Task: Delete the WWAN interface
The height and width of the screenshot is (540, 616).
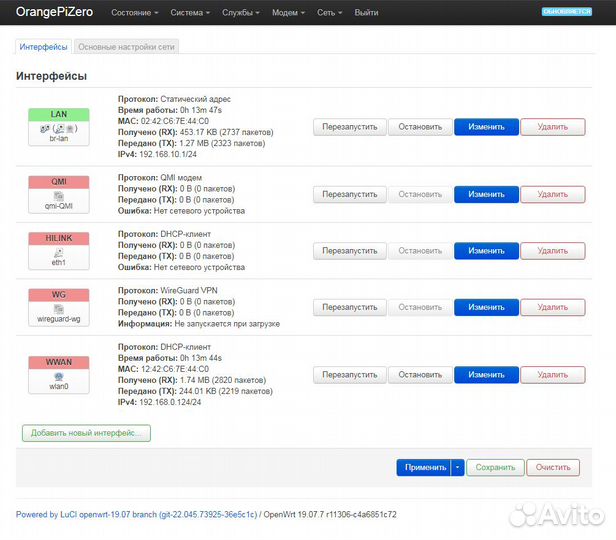Action: tap(553, 375)
